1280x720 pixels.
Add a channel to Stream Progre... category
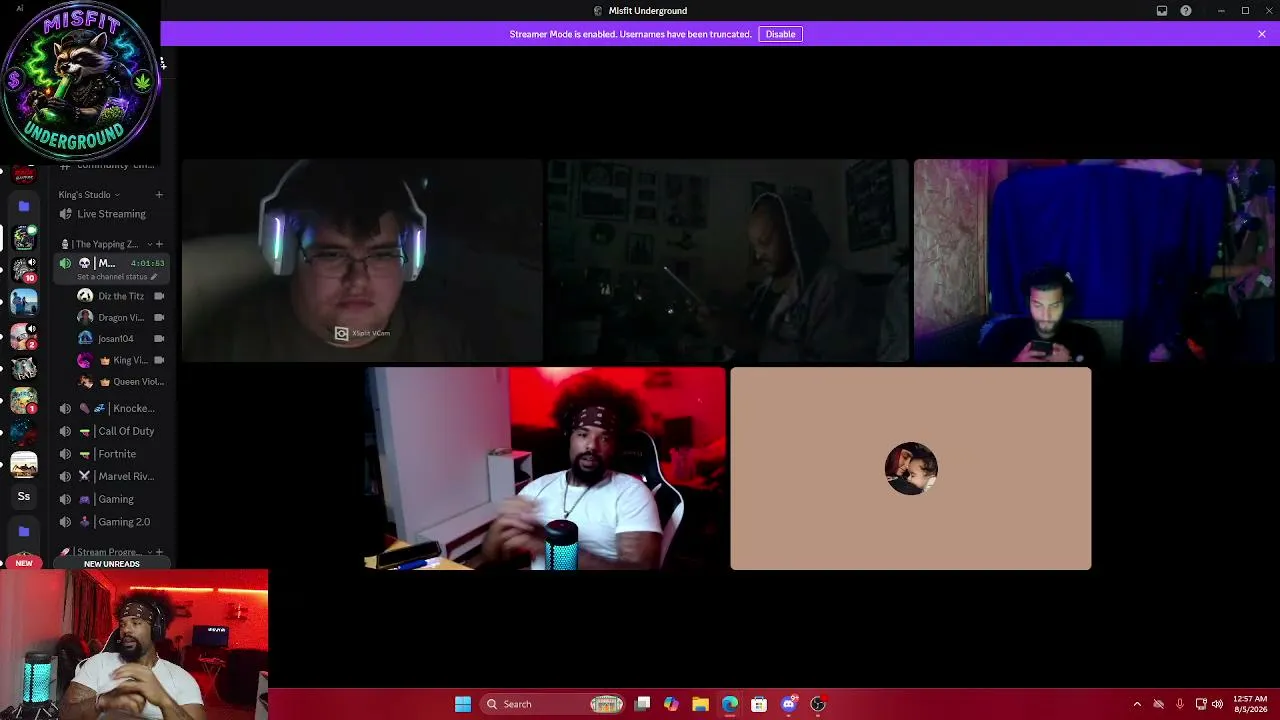159,552
